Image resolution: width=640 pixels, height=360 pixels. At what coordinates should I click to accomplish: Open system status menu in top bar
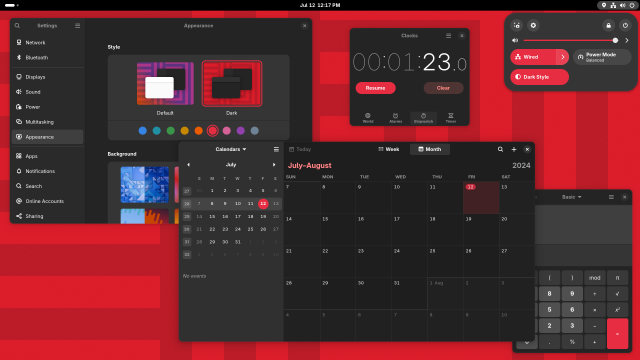point(618,5)
